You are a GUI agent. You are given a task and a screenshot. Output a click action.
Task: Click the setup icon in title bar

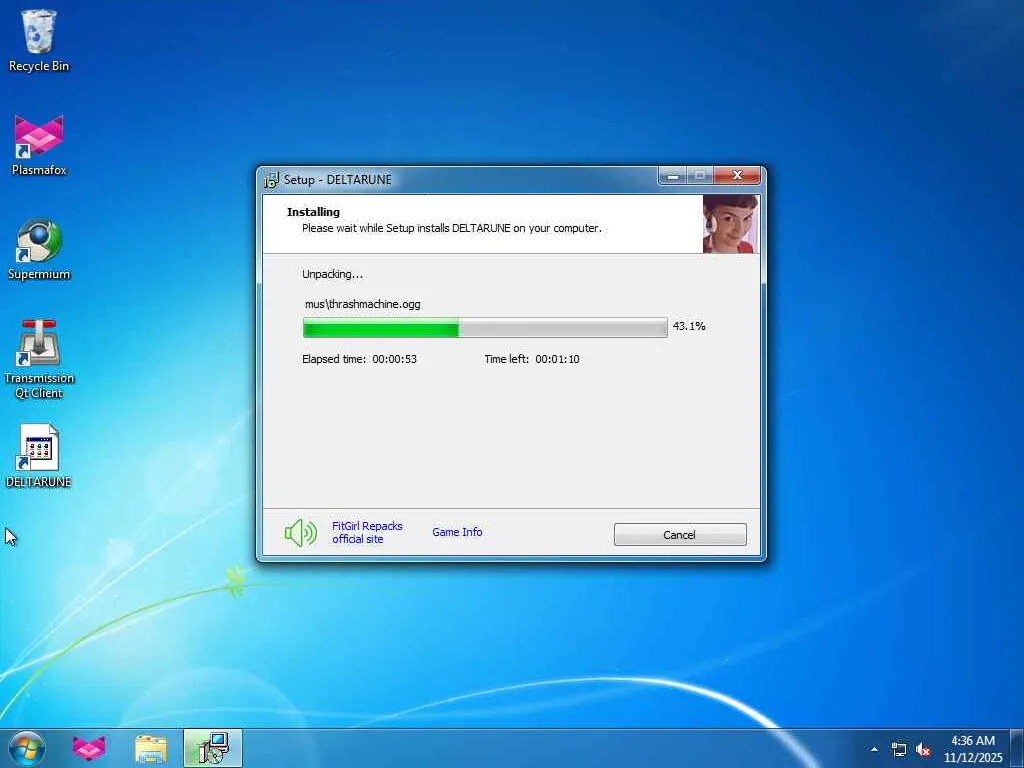coord(270,180)
